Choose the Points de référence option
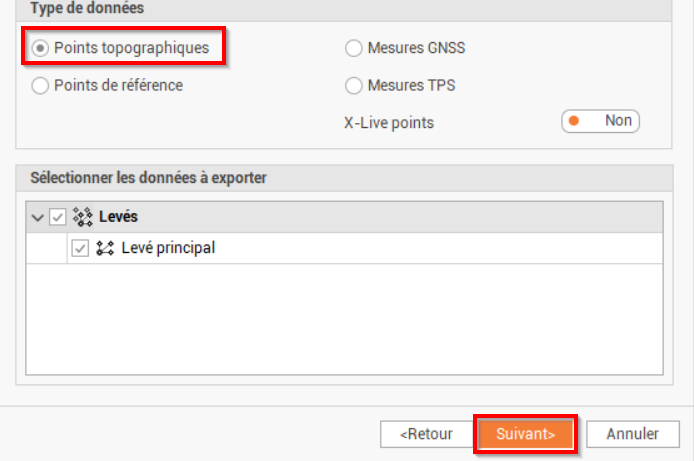This screenshot has height=461, width=694. pyautogui.click(x=41, y=85)
